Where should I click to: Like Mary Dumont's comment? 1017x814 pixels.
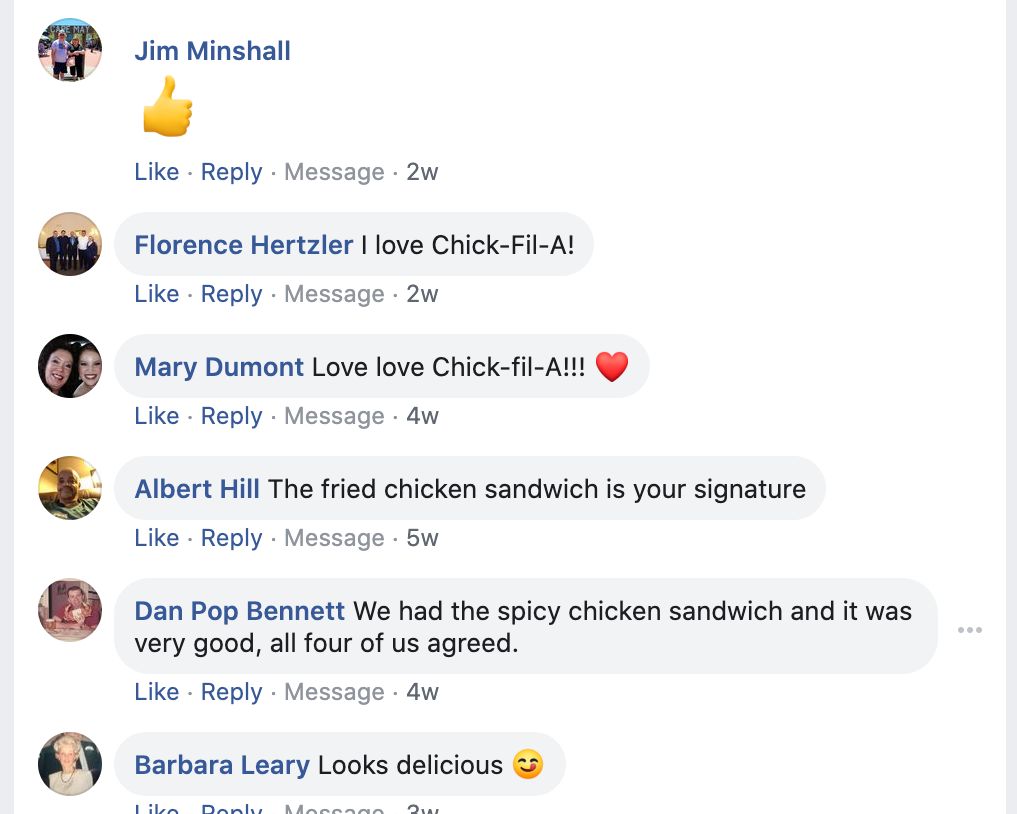point(156,416)
